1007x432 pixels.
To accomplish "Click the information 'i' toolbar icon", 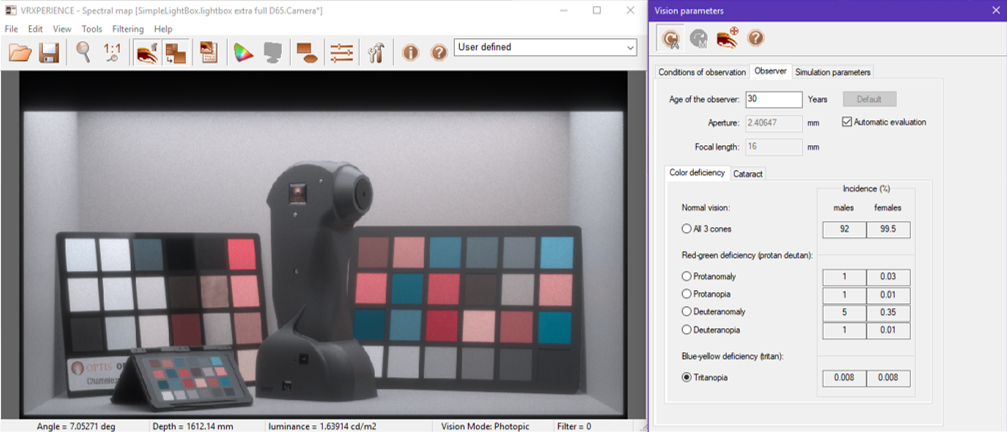I will pyautogui.click(x=410, y=53).
